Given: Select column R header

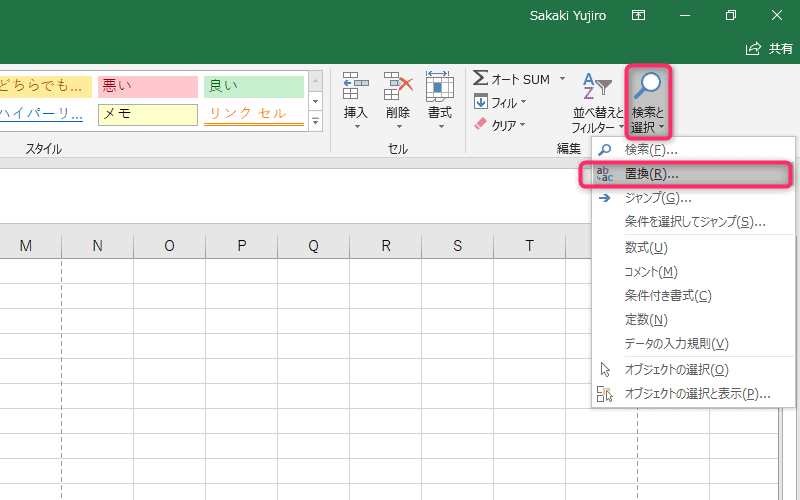Looking at the screenshot, I should click(x=386, y=246).
